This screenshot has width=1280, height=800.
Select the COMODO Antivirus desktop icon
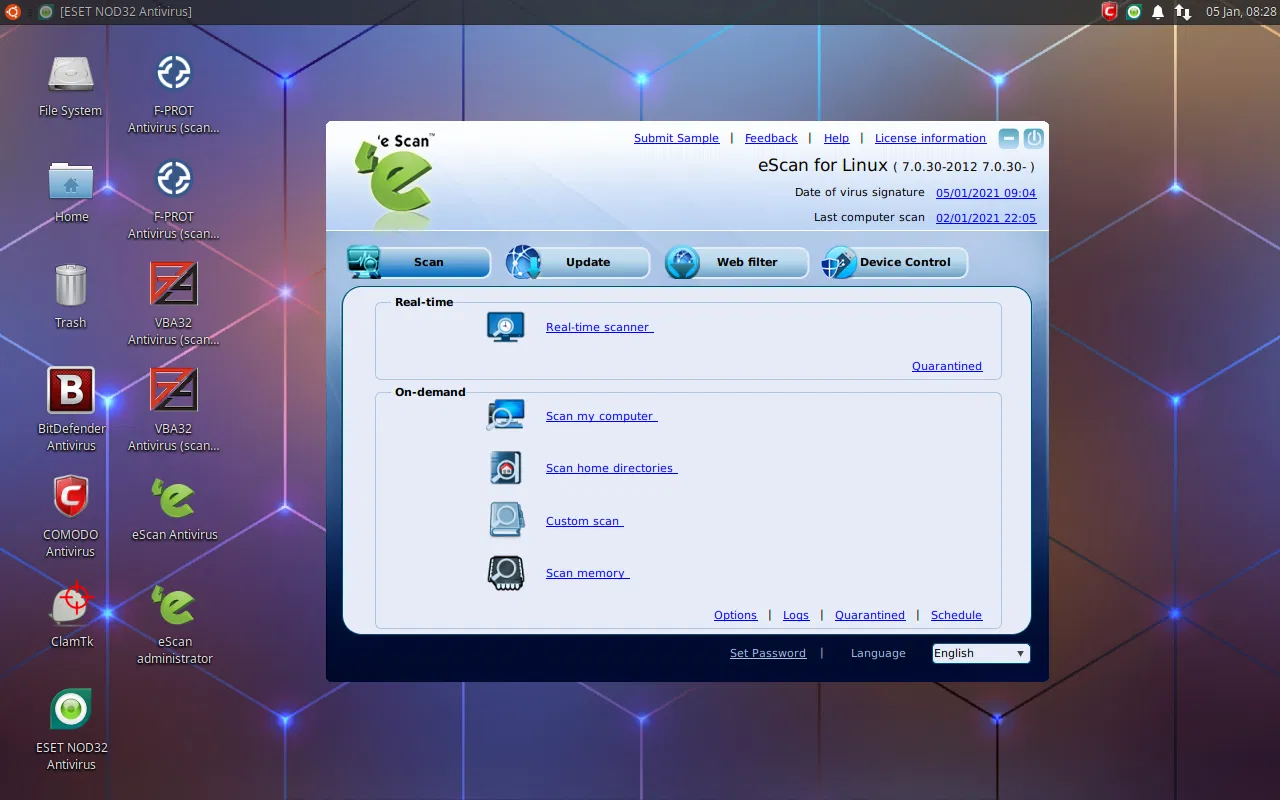point(70,516)
